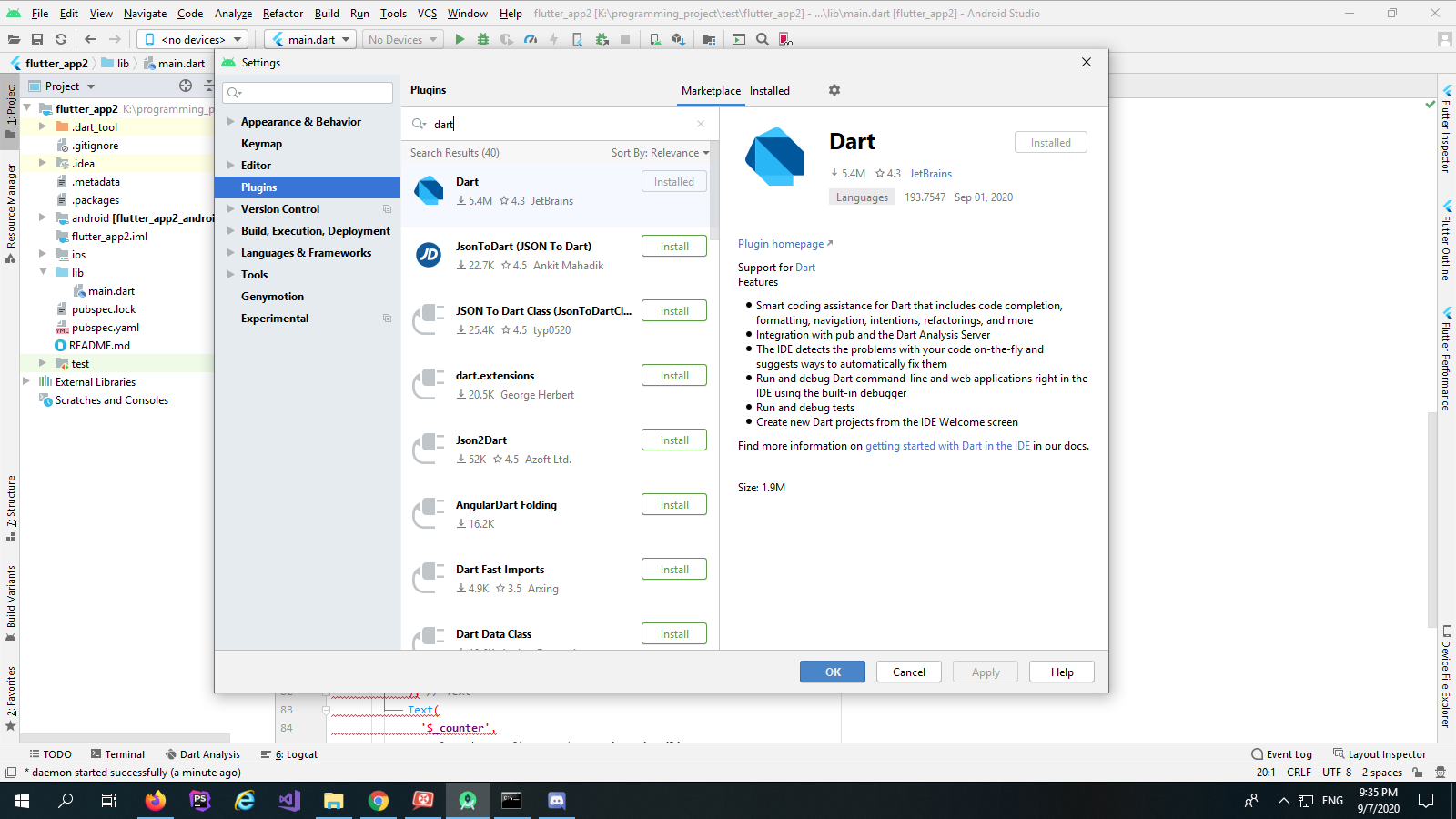This screenshot has height=819, width=1456.
Task: Click the Google Chrome taskbar icon
Action: pyautogui.click(x=379, y=801)
